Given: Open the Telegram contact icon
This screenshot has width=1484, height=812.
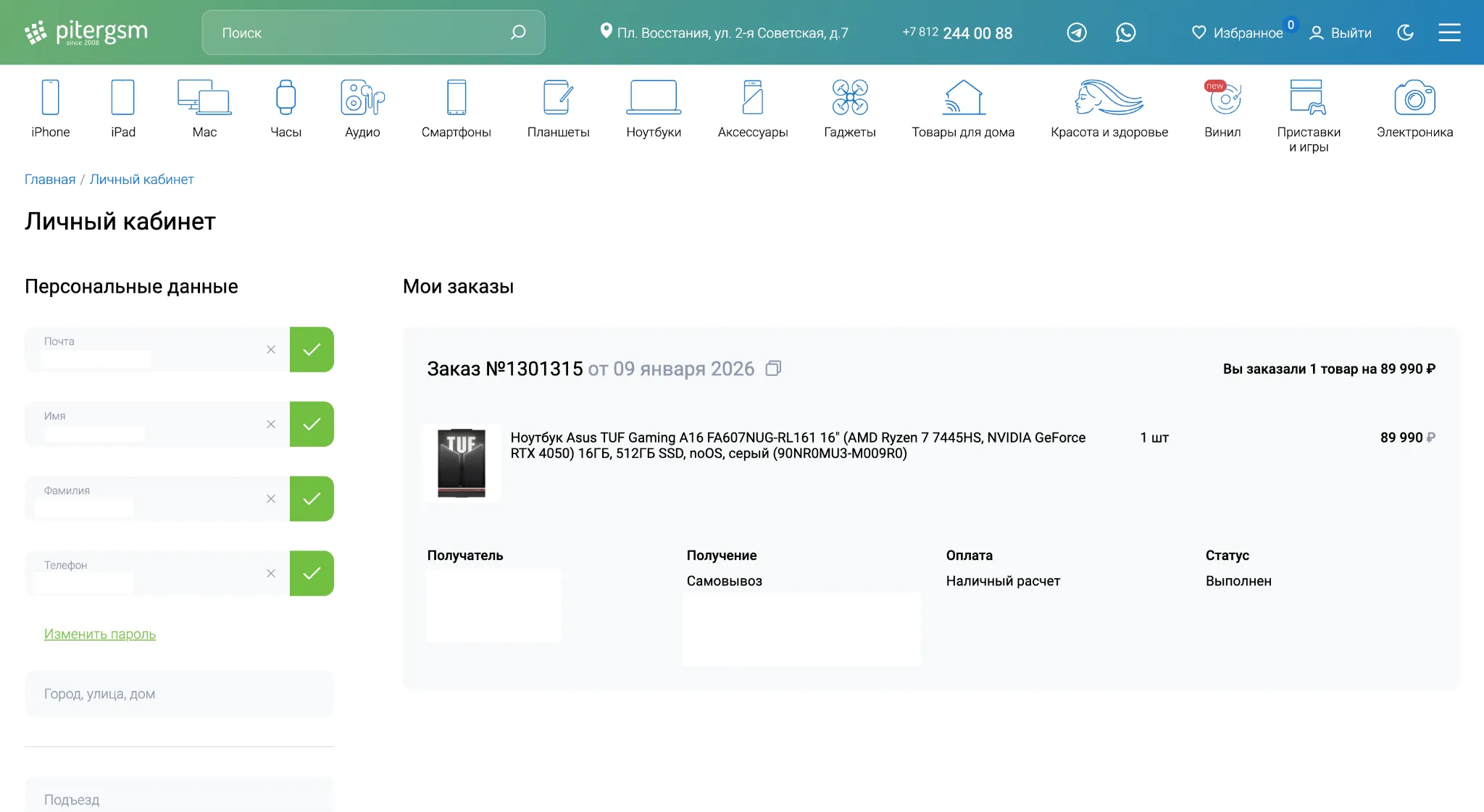Looking at the screenshot, I should [x=1077, y=33].
